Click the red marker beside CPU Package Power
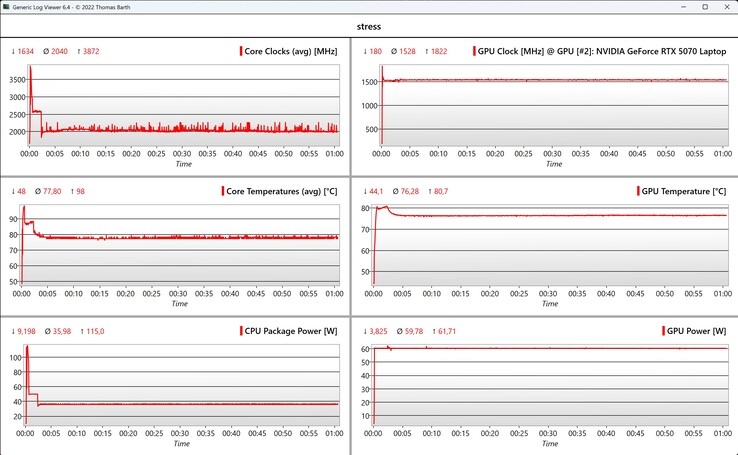 (x=241, y=330)
